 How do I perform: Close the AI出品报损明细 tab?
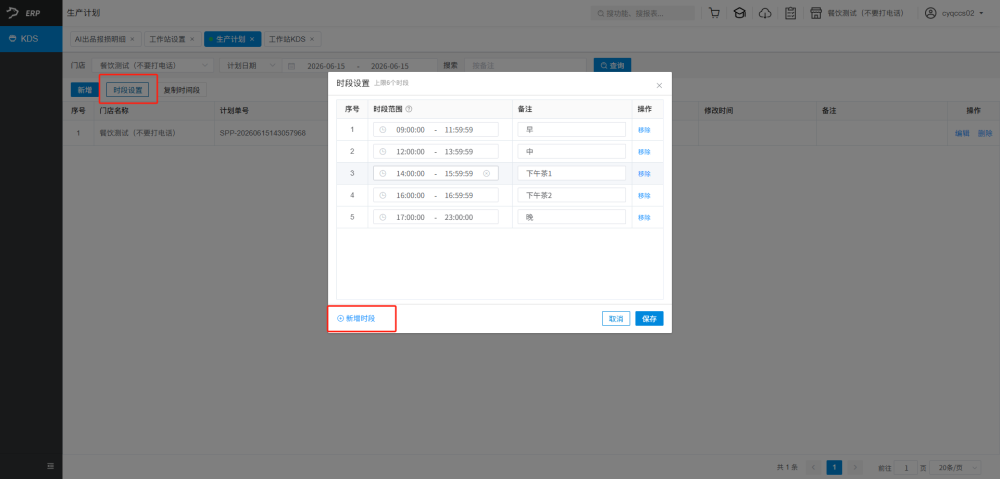coord(132,39)
